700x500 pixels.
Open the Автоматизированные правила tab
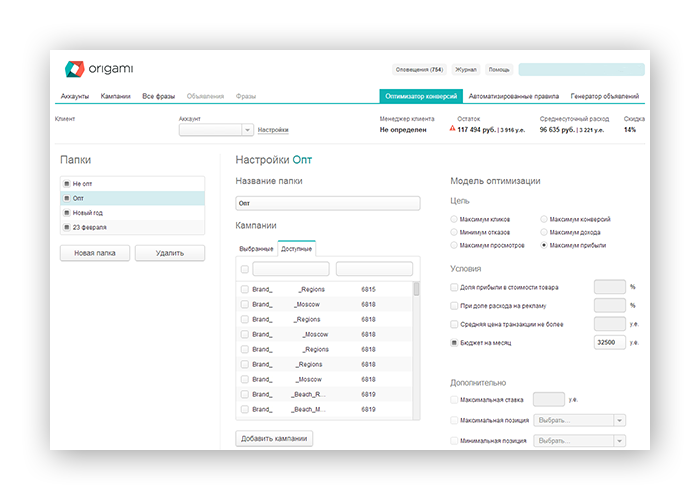point(513,96)
